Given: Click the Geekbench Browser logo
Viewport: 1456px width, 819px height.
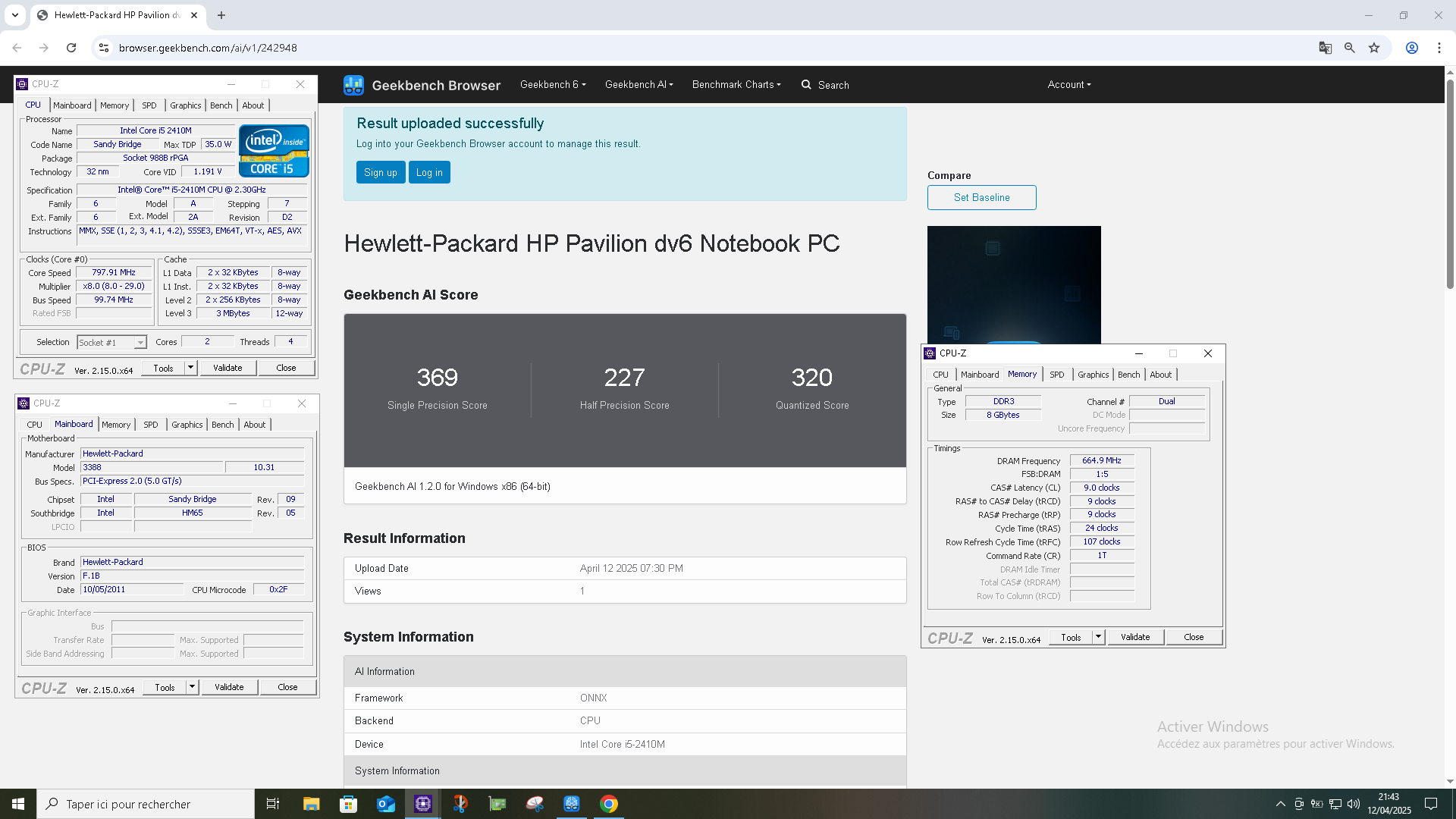Looking at the screenshot, I should point(422,85).
